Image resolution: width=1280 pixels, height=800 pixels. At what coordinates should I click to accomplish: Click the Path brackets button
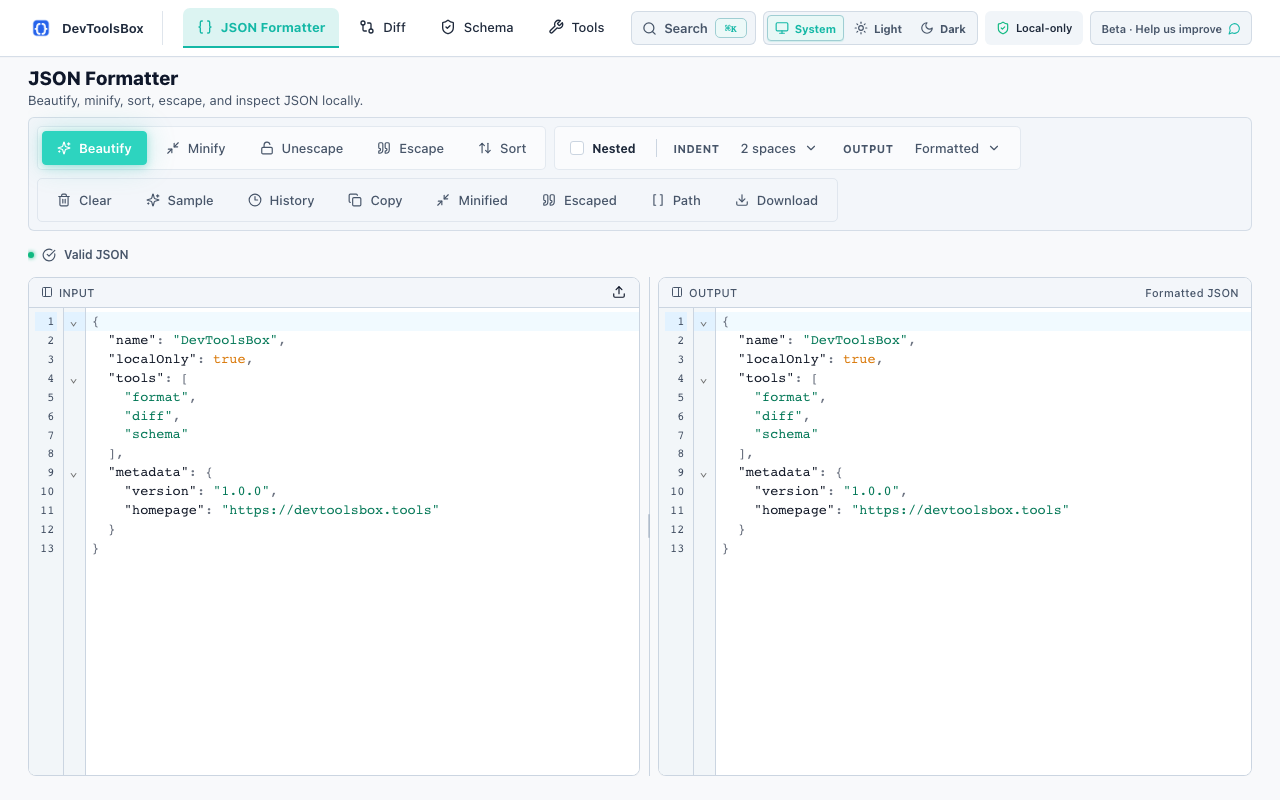pos(676,200)
